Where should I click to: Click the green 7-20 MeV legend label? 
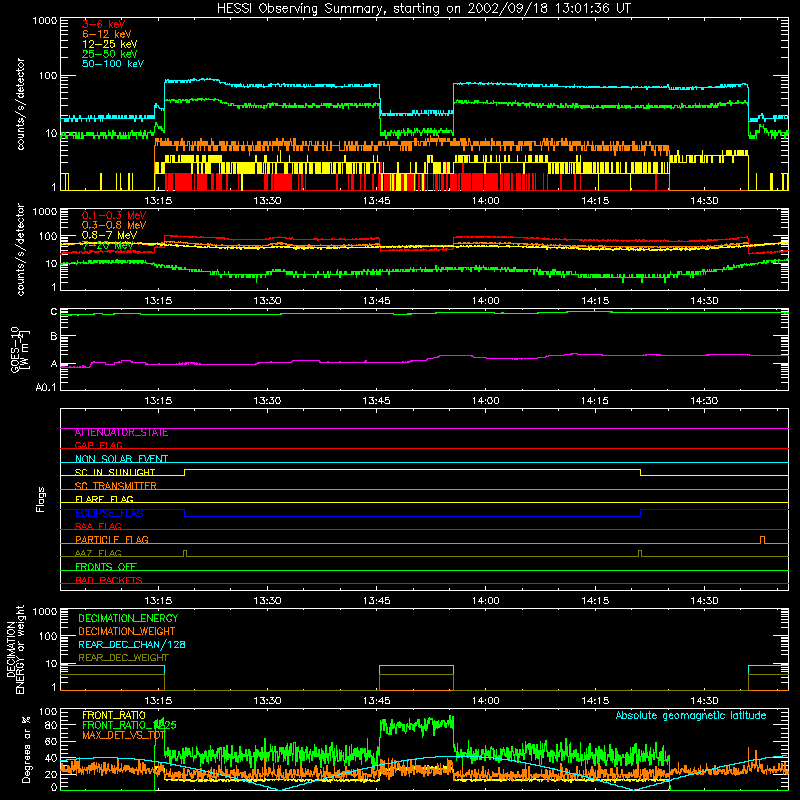(107, 245)
